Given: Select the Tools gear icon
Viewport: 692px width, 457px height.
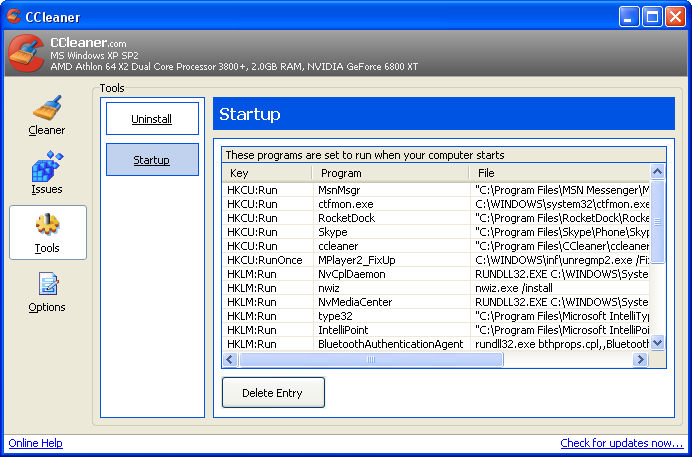Looking at the screenshot, I should click(x=47, y=225).
